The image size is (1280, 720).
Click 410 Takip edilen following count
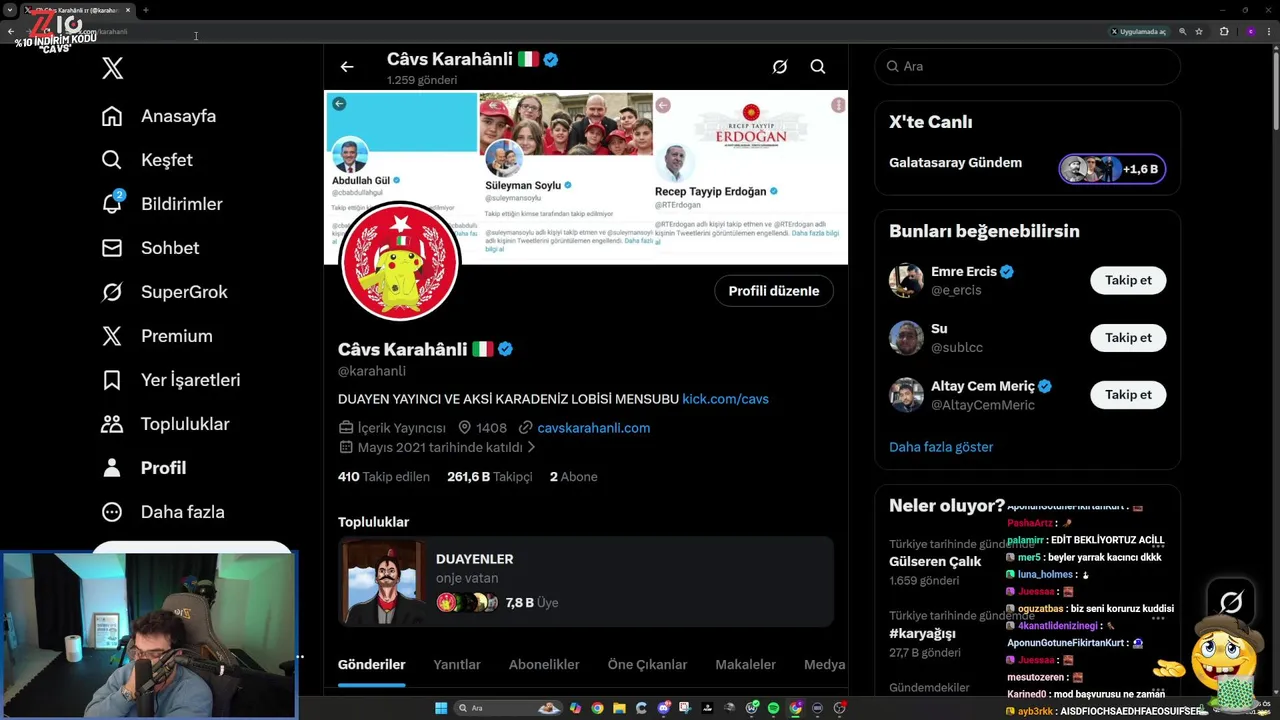(x=384, y=477)
